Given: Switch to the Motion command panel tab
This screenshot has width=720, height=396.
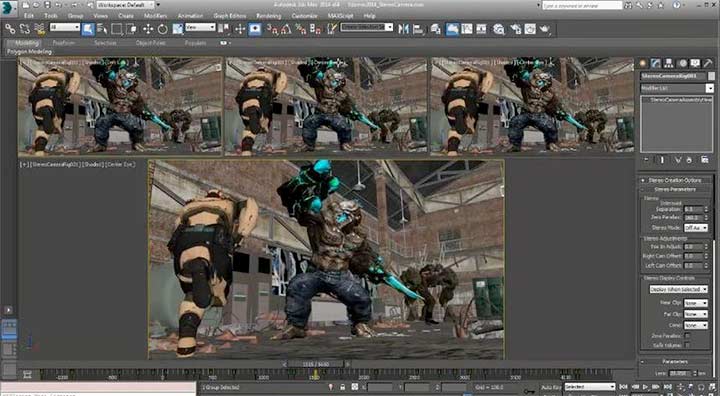Looking at the screenshot, I should [683, 63].
